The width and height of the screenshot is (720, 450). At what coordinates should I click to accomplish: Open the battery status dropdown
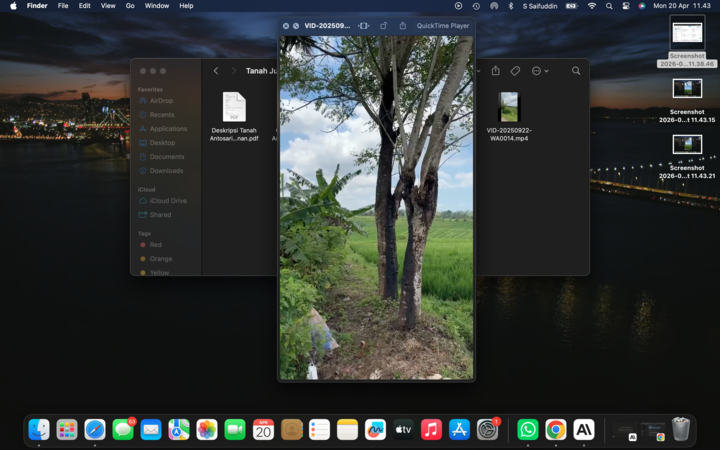[571, 6]
